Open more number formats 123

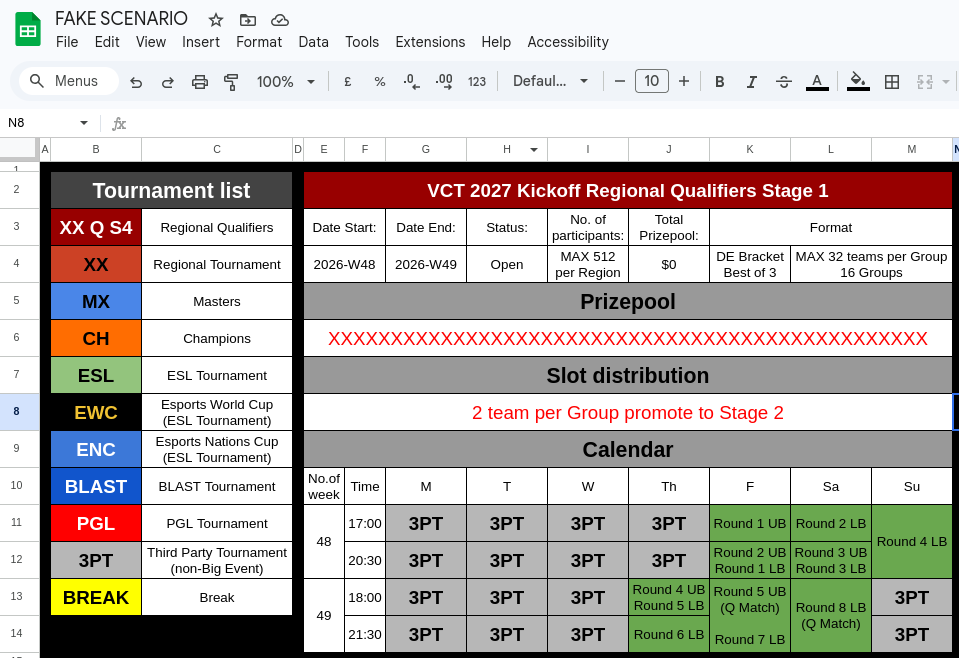tap(477, 81)
